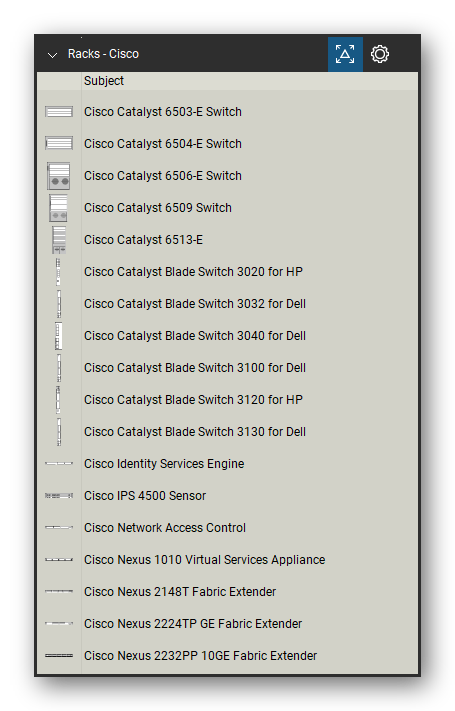This screenshot has width=455, height=711.
Task: Select the Blade Switch 3032 for Dell icon
Action: tap(59, 304)
